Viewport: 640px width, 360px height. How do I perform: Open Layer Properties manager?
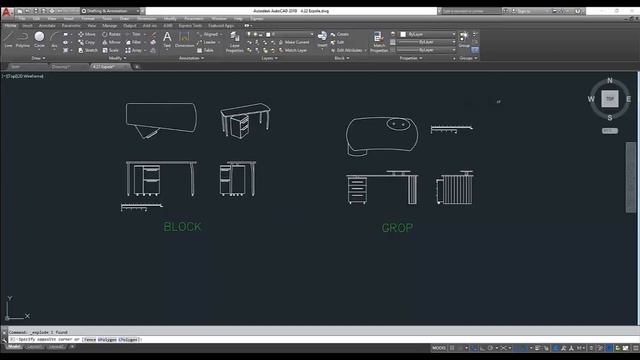pyautogui.click(x=235, y=42)
